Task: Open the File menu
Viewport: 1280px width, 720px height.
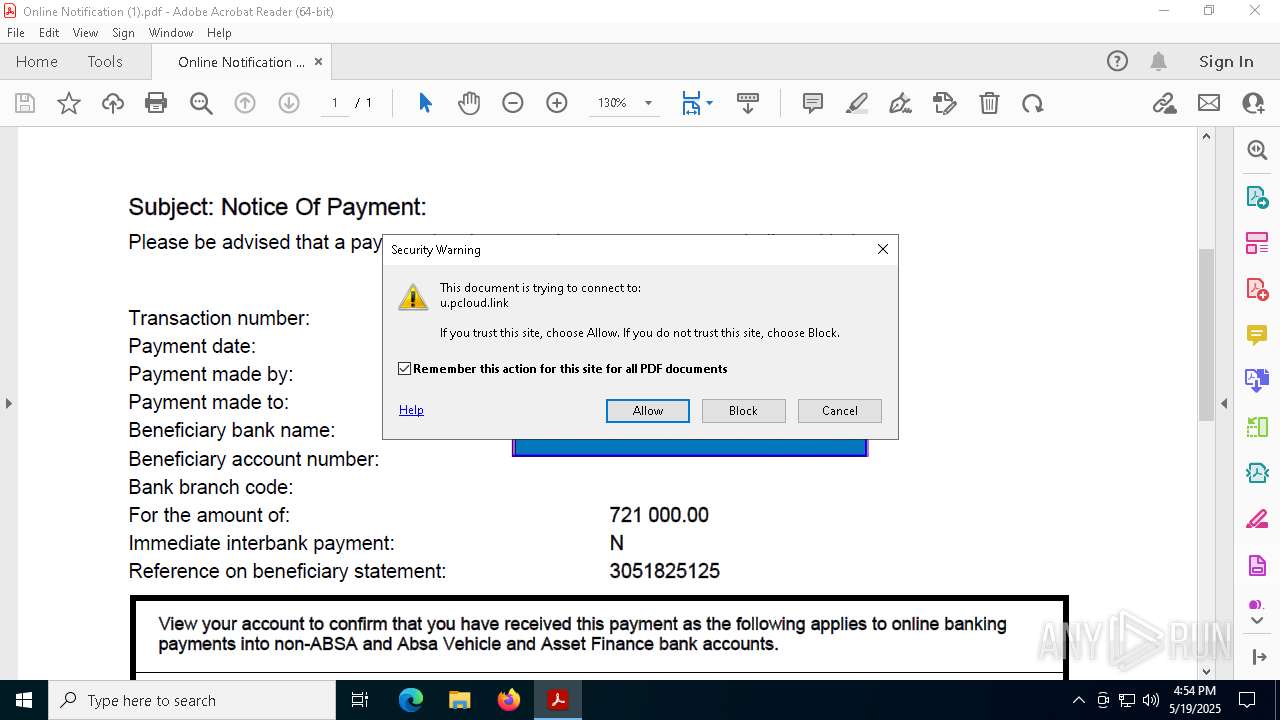Action: tap(16, 33)
